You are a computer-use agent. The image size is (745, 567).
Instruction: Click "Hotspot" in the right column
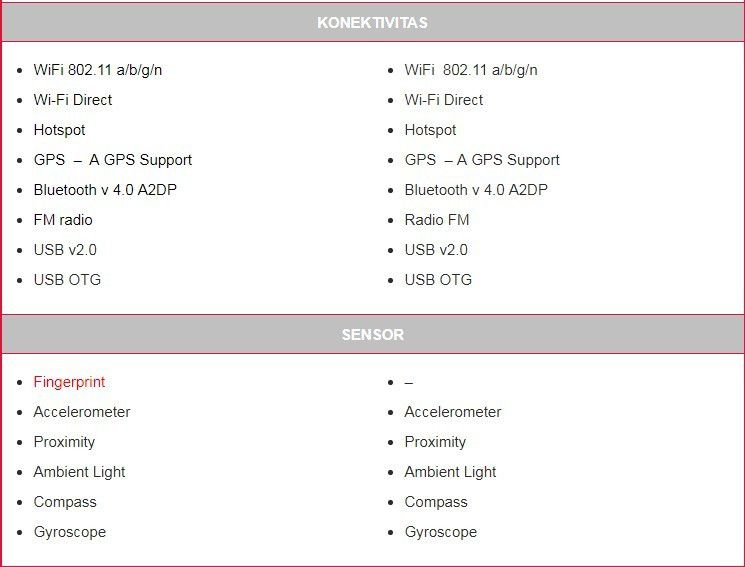pyautogui.click(x=431, y=130)
